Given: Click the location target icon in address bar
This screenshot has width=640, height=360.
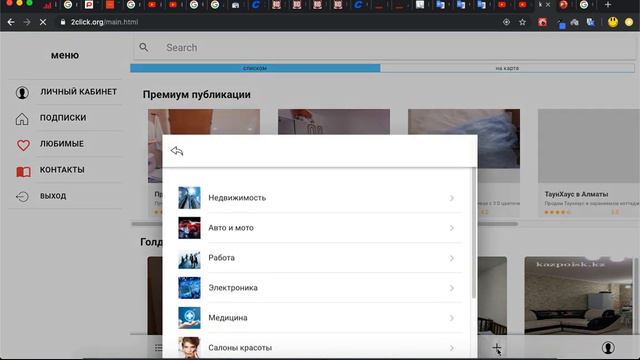Looking at the screenshot, I should tap(506, 22).
